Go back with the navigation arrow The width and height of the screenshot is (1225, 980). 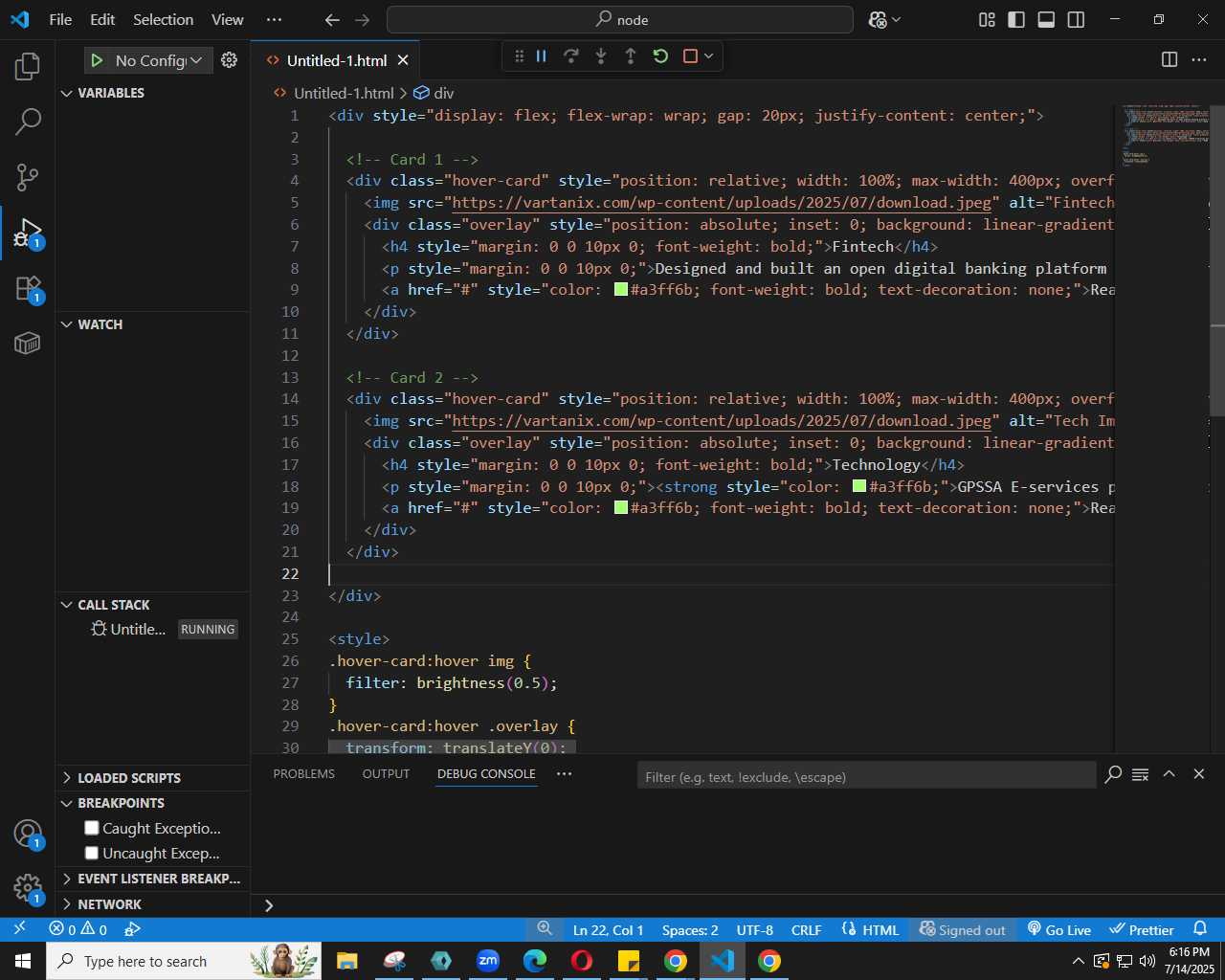click(x=332, y=19)
